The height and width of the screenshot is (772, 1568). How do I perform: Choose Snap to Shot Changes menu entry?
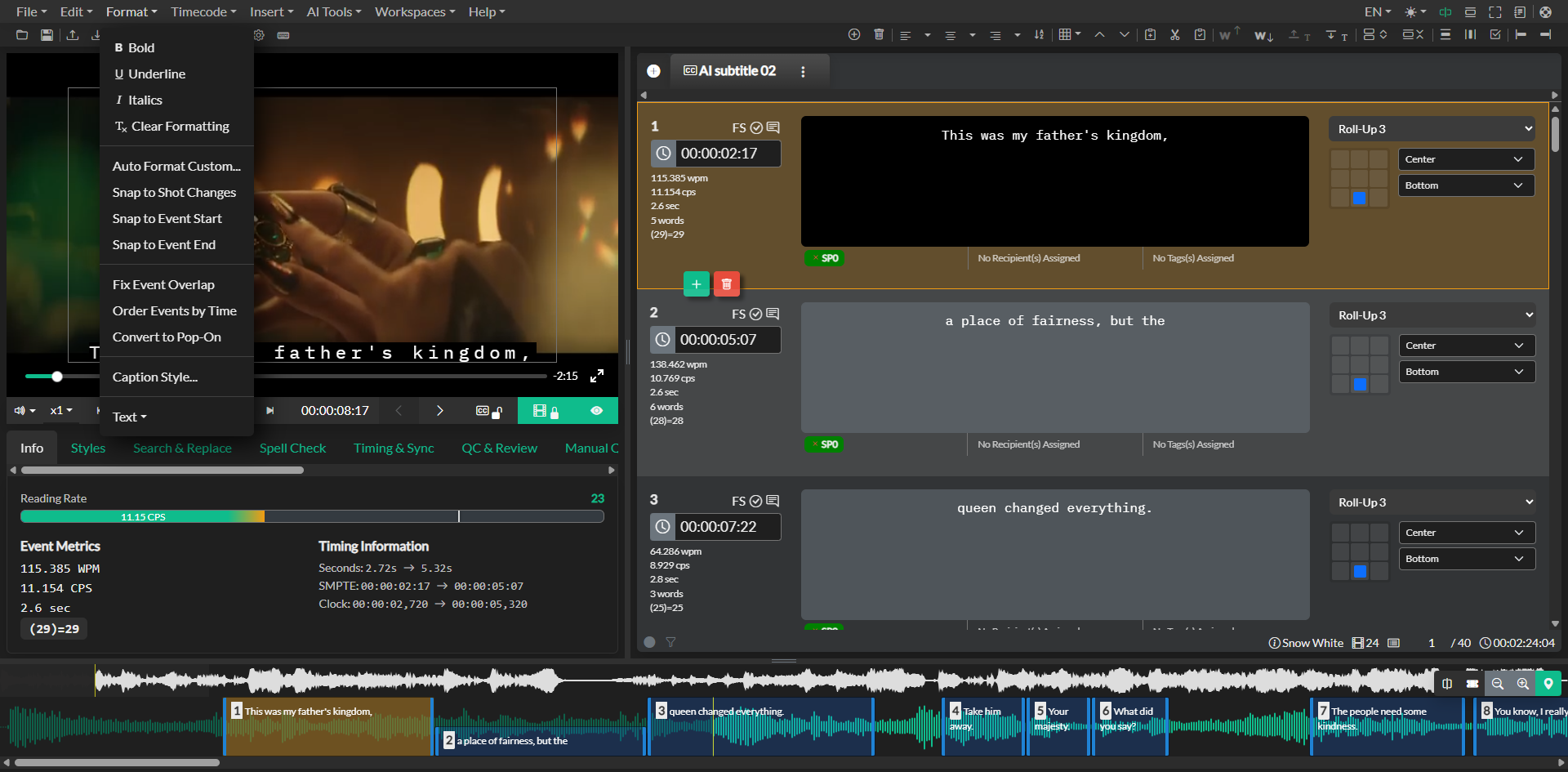[x=174, y=192]
